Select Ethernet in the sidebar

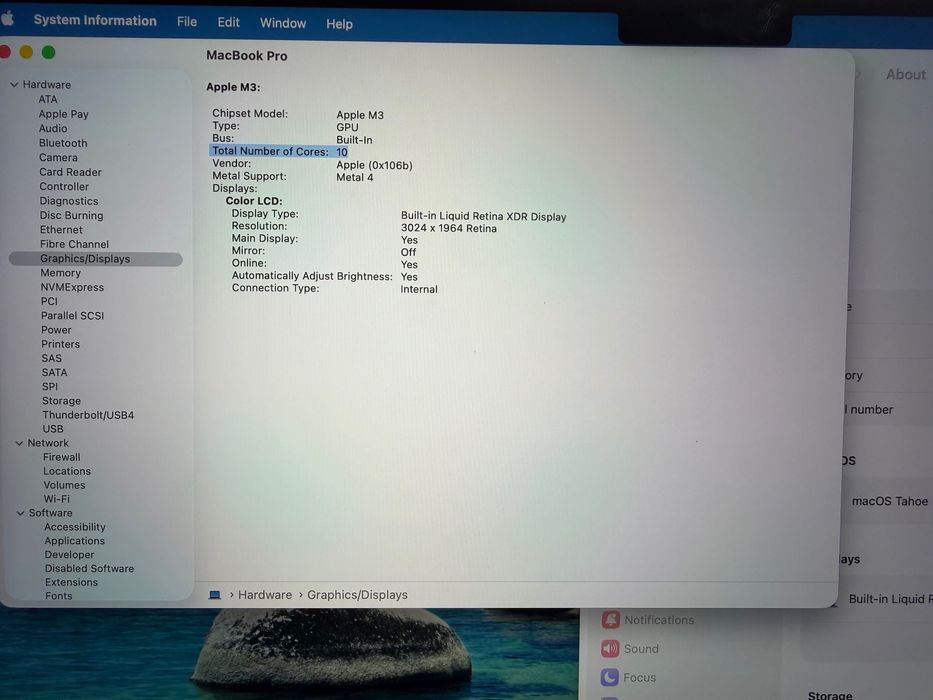61,229
